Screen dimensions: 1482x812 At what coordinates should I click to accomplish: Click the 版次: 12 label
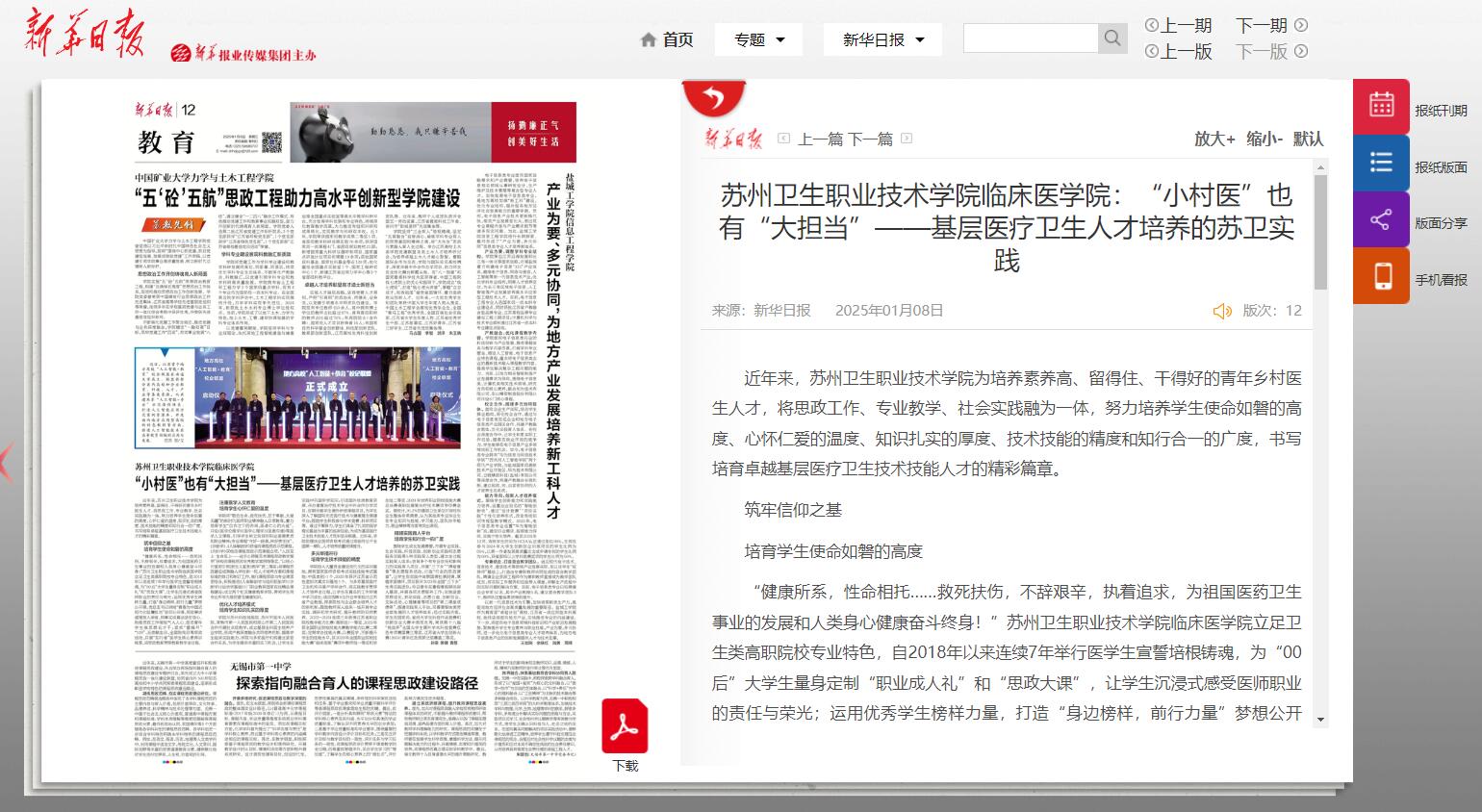point(1271,310)
